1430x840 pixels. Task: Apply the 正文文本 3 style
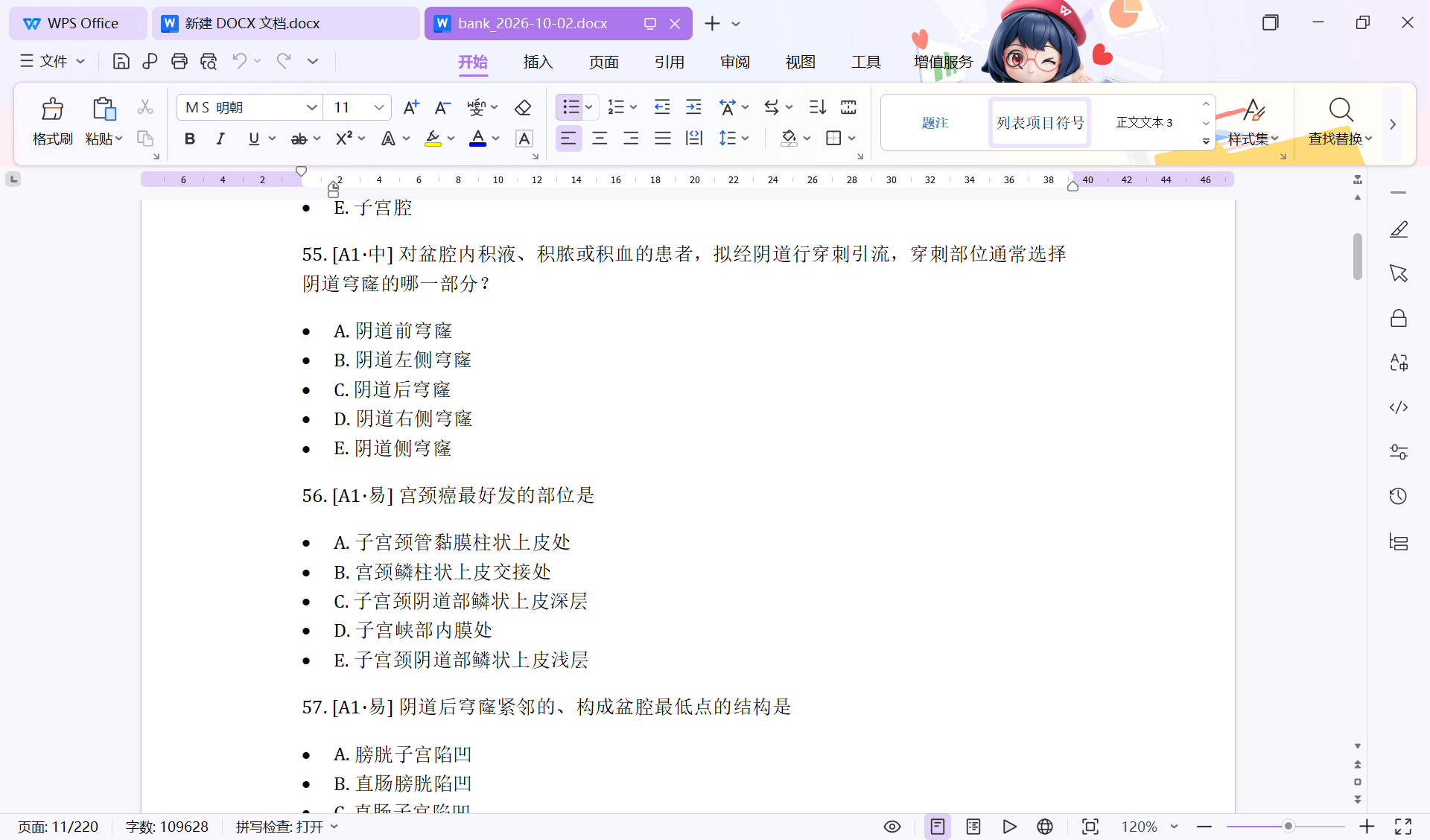click(x=1145, y=123)
